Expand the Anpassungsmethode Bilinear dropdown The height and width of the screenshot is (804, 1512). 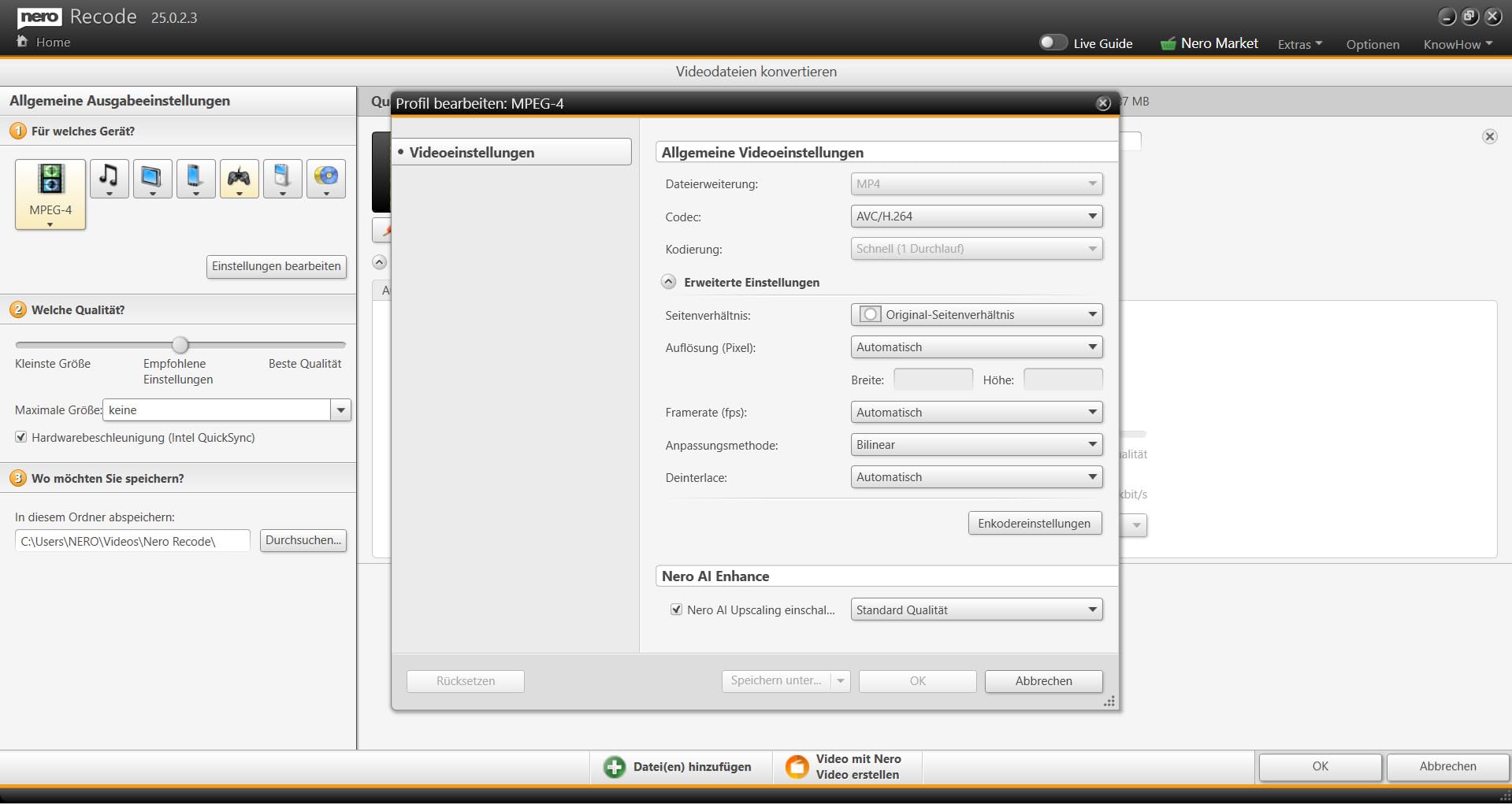[976, 445]
